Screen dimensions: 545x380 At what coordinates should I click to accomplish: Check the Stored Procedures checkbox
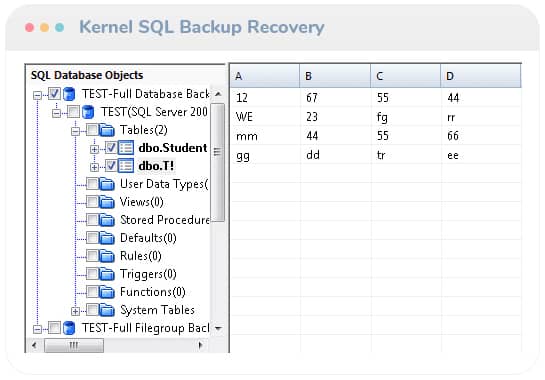92,220
